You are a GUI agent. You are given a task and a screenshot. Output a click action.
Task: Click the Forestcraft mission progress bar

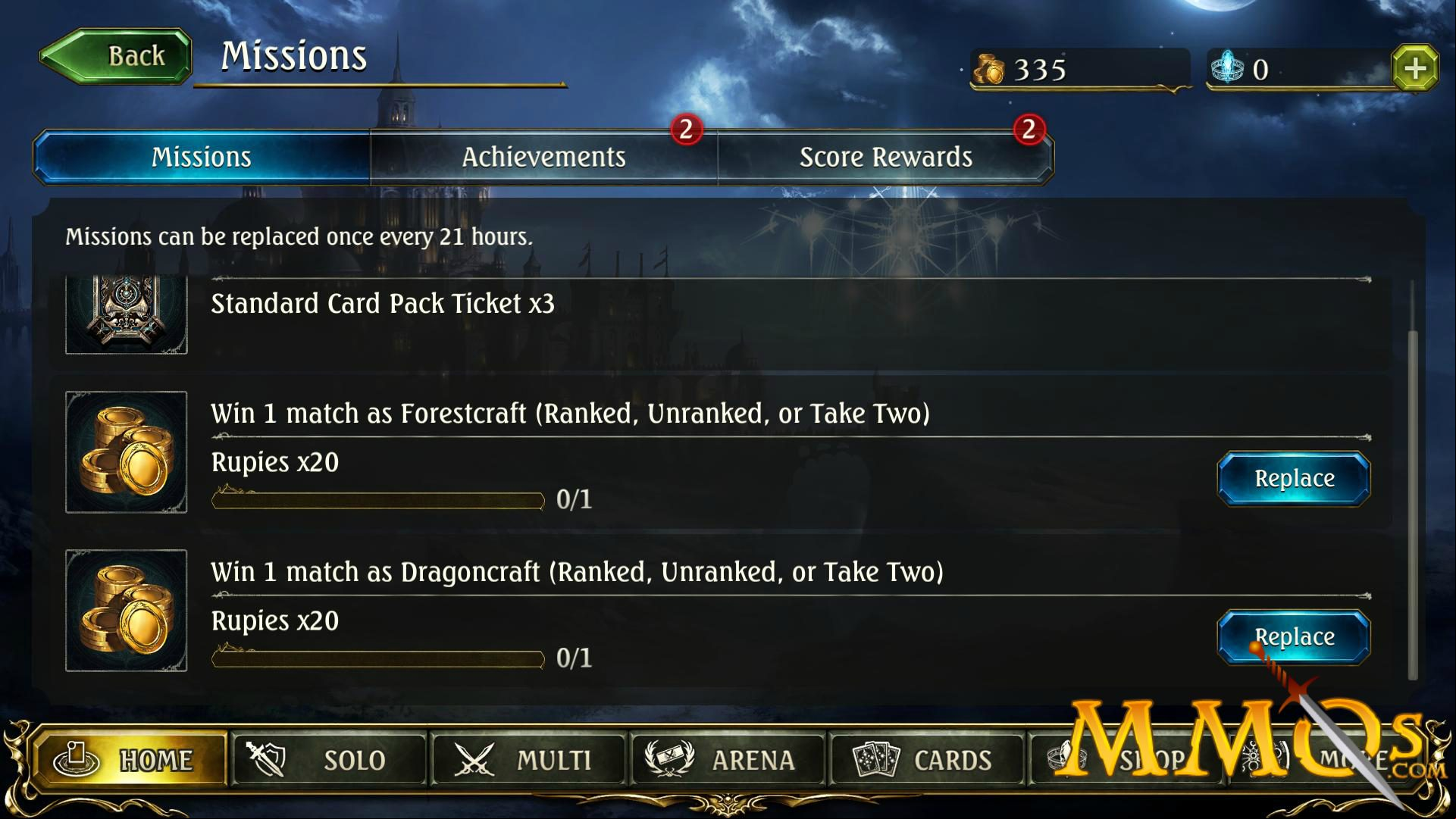378,500
